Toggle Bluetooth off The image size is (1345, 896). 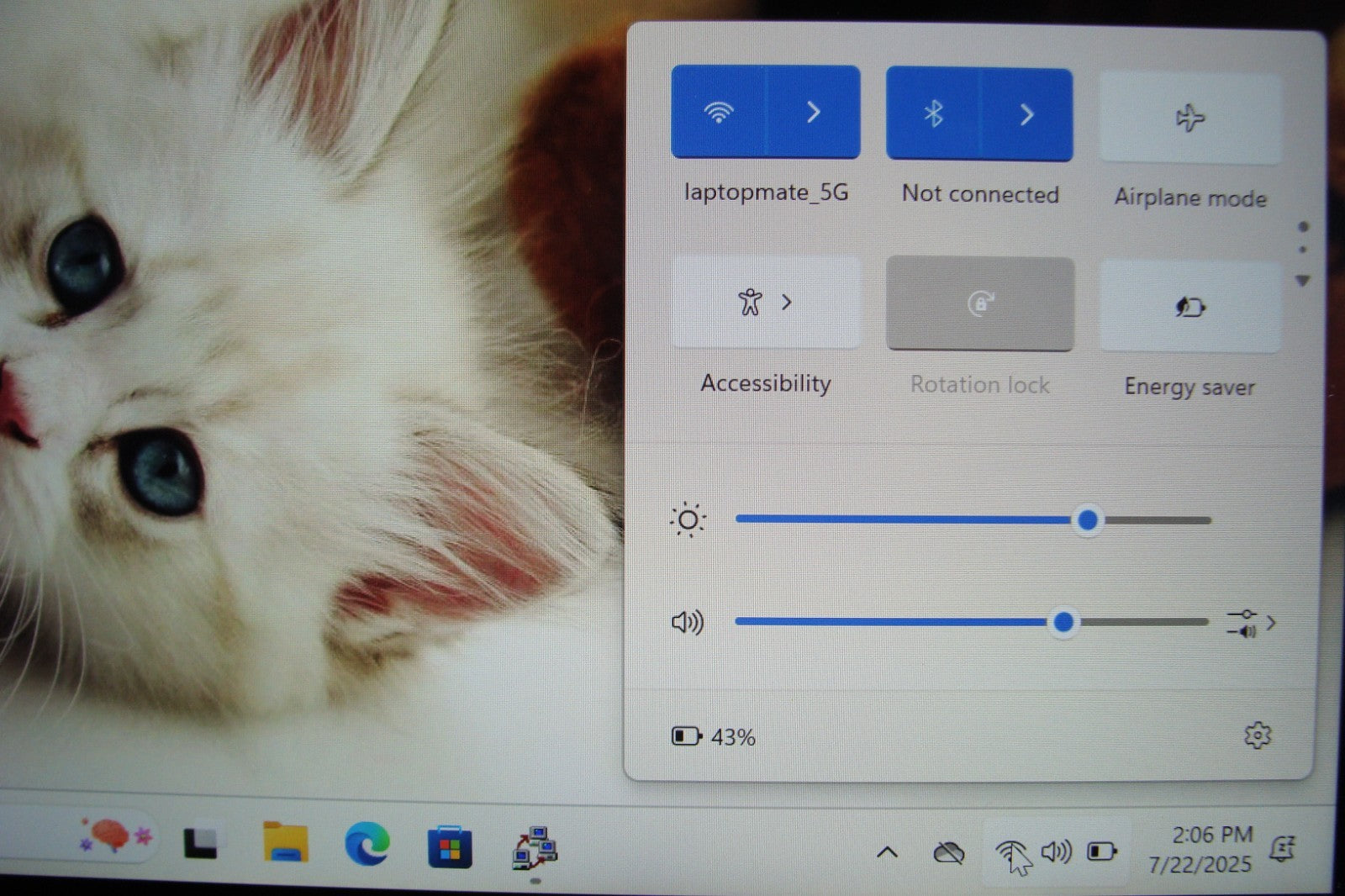click(x=933, y=114)
